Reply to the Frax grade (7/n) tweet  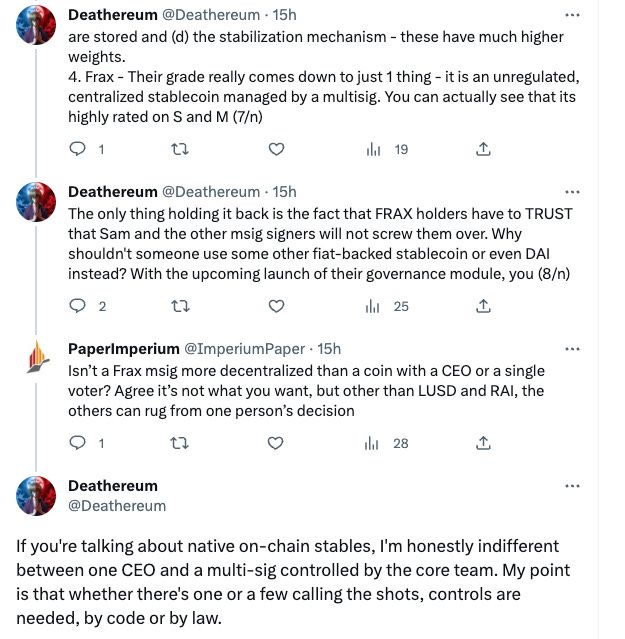point(78,150)
